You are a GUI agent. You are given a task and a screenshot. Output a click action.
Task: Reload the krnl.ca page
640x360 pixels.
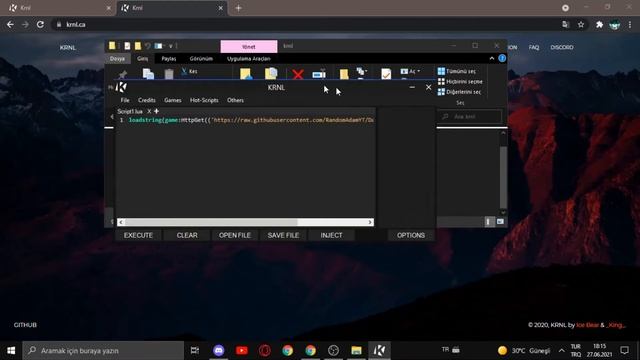click(40, 24)
